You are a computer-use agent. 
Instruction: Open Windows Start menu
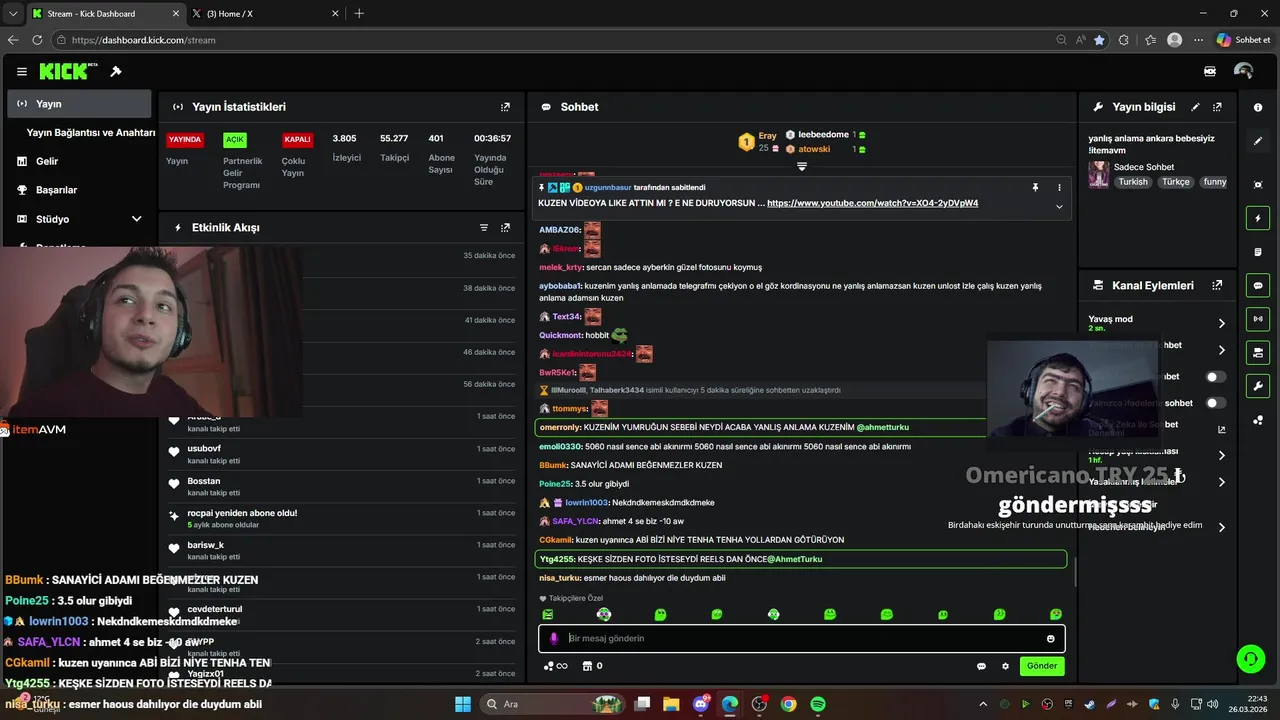click(x=463, y=704)
